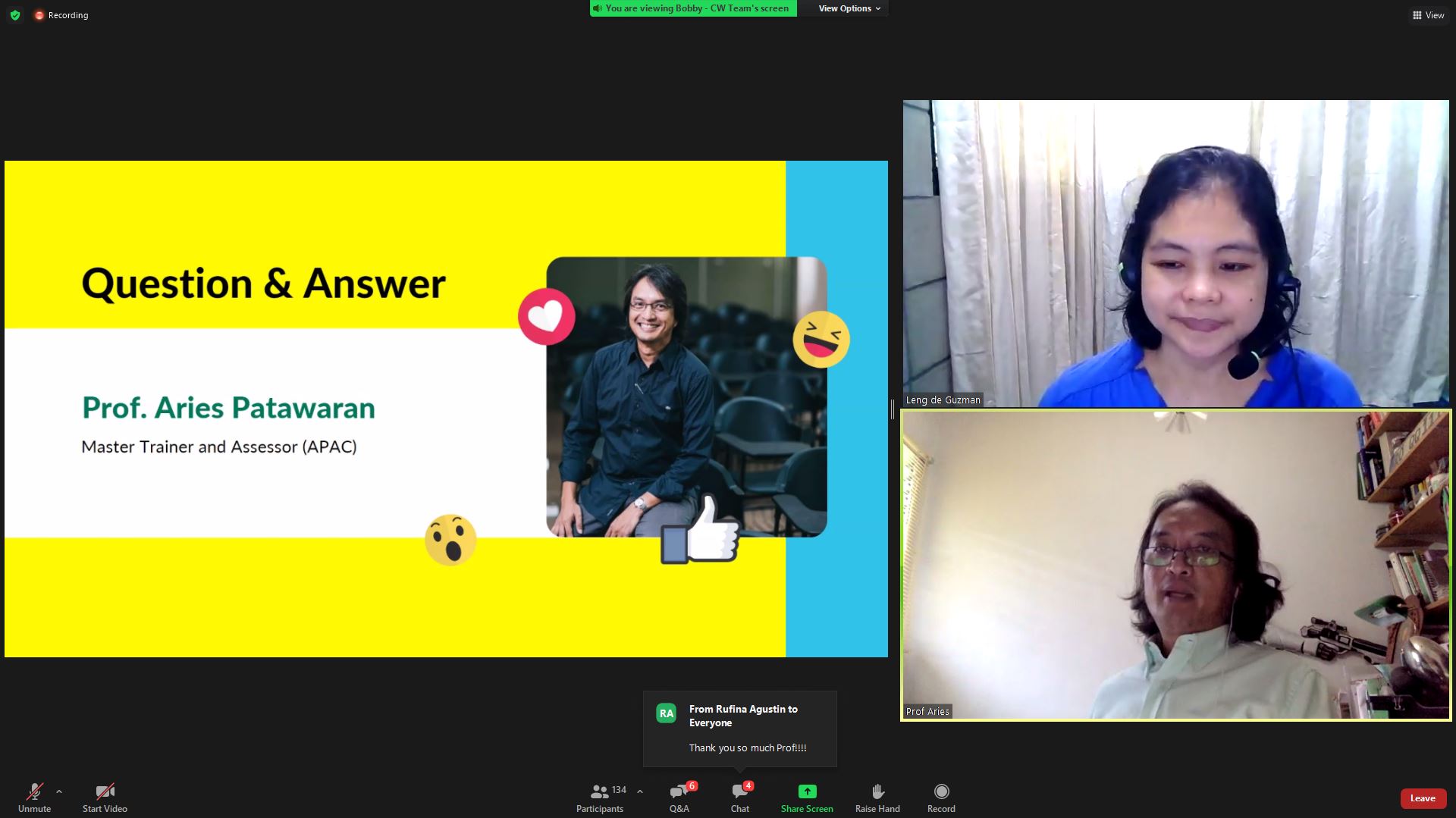Click 'Prof. Aries Patawaran' name on slide
This screenshot has height=818, width=1456.
(x=228, y=408)
